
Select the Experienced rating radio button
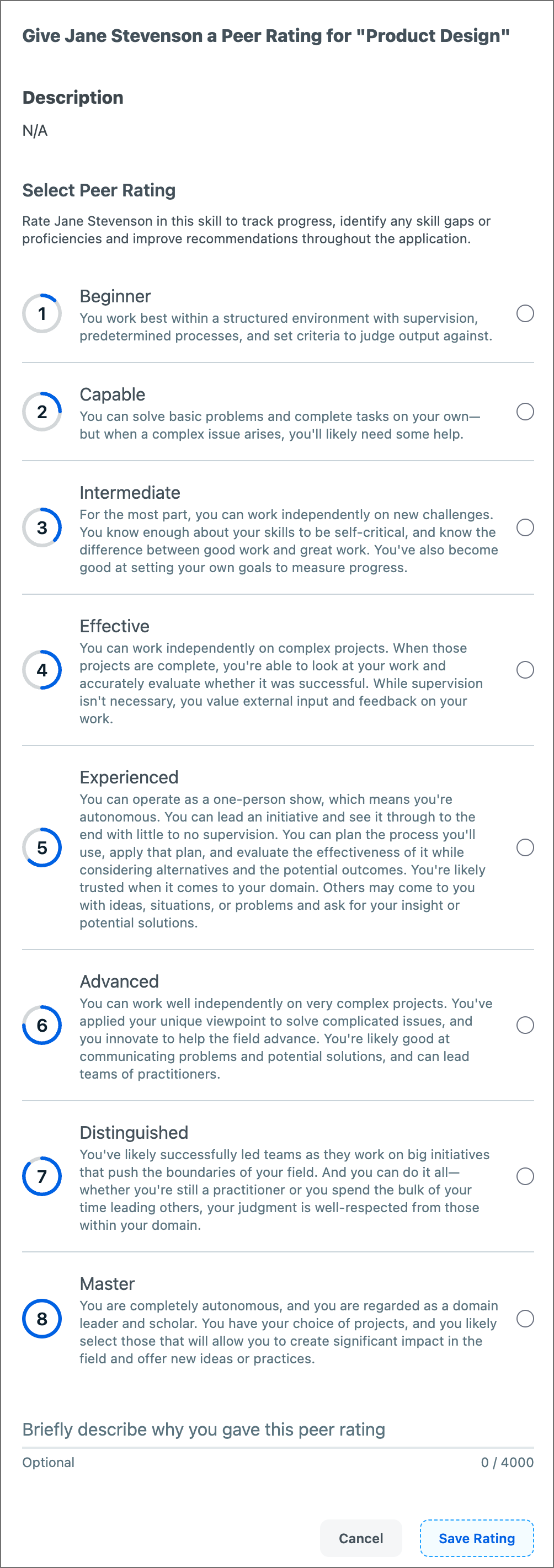pos(525,847)
